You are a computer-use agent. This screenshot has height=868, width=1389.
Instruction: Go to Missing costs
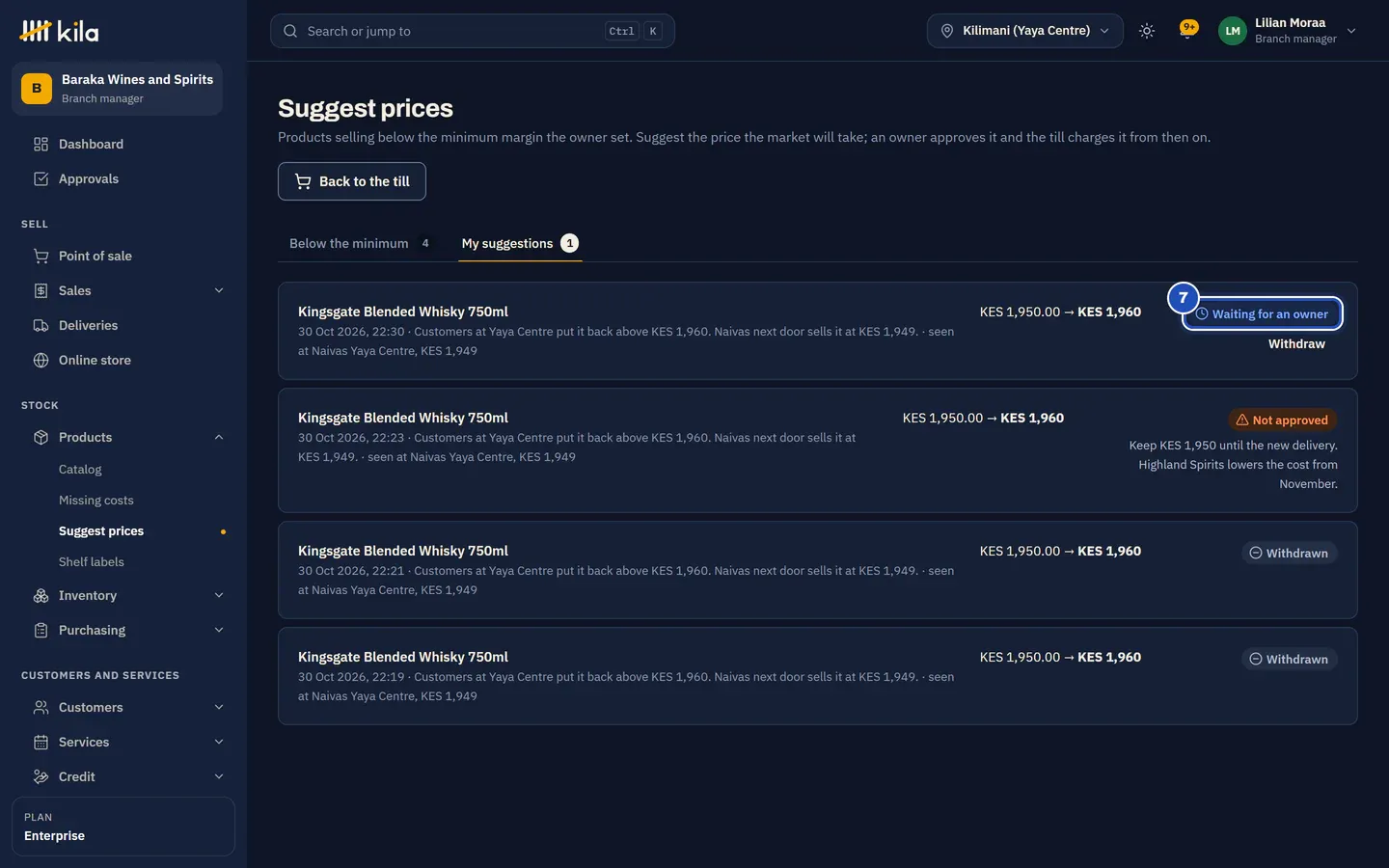click(x=96, y=501)
